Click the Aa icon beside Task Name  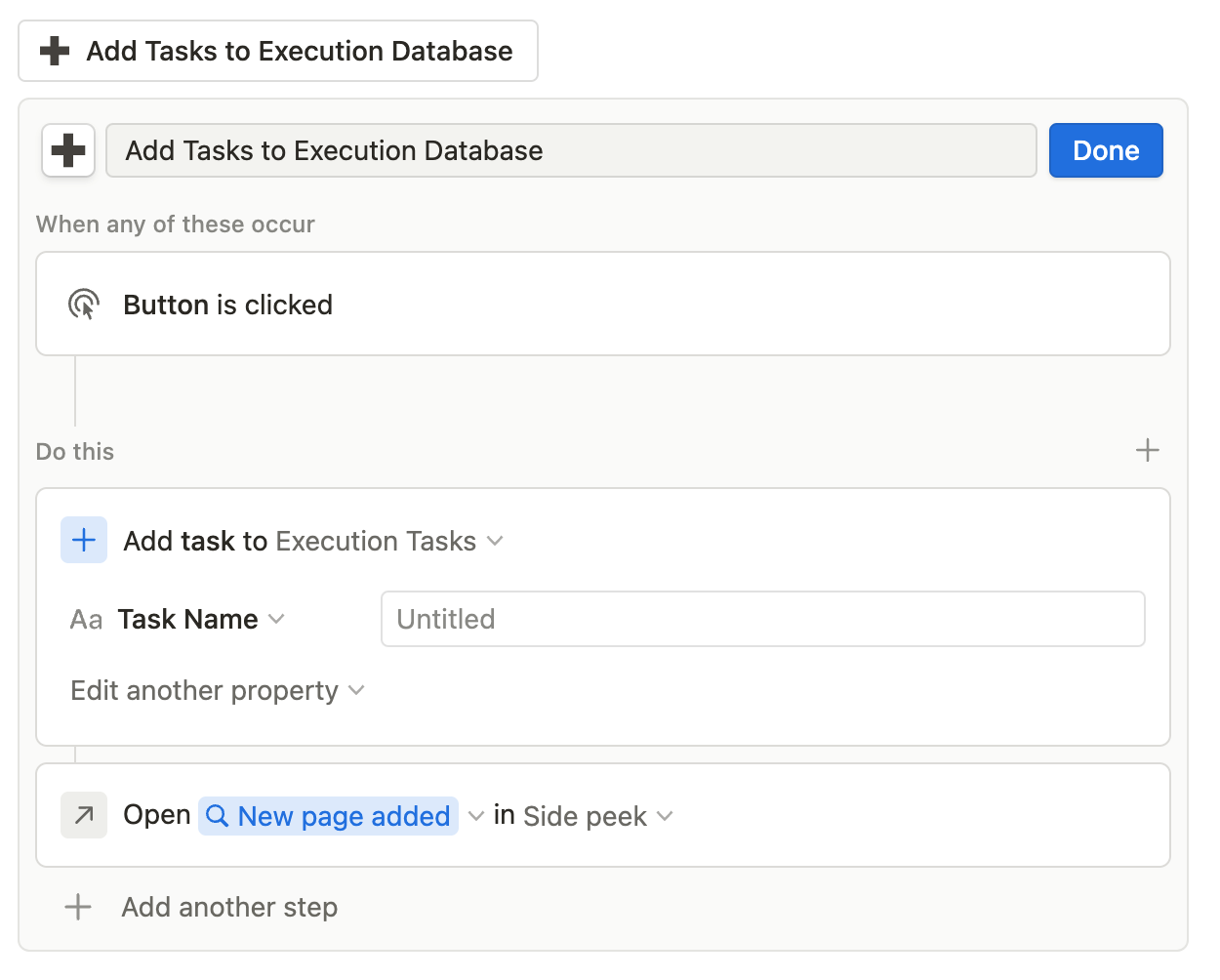pyautogui.click(x=86, y=620)
